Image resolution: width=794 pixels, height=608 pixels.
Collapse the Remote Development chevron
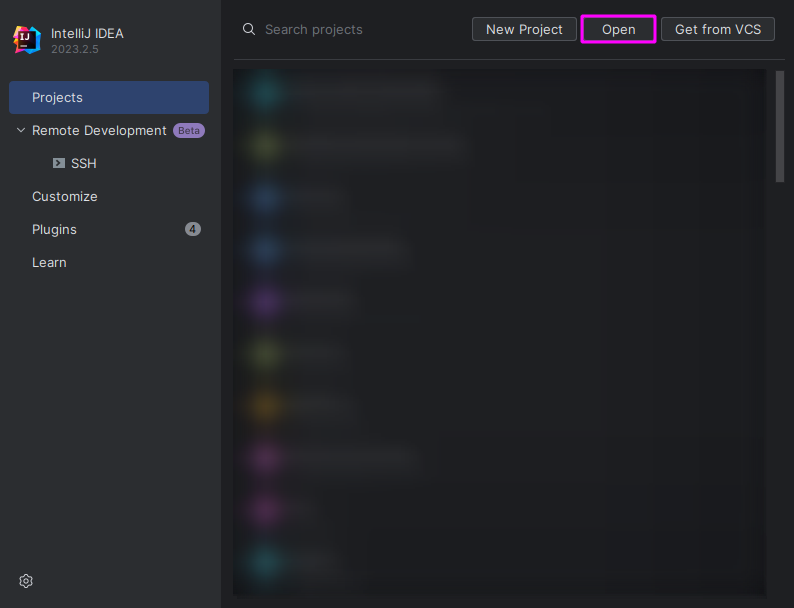21,130
